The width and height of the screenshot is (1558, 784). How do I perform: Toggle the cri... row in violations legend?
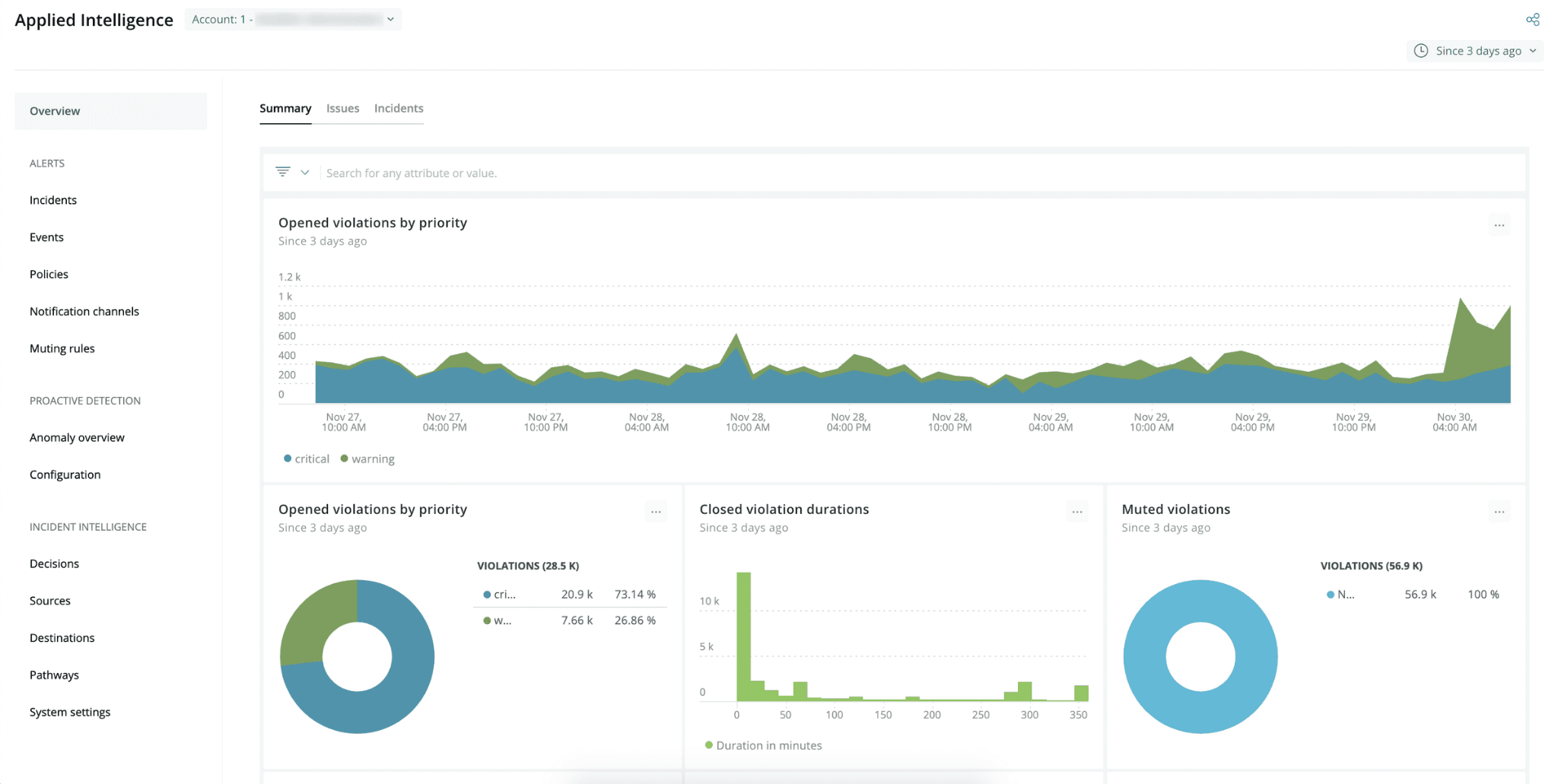(570, 594)
